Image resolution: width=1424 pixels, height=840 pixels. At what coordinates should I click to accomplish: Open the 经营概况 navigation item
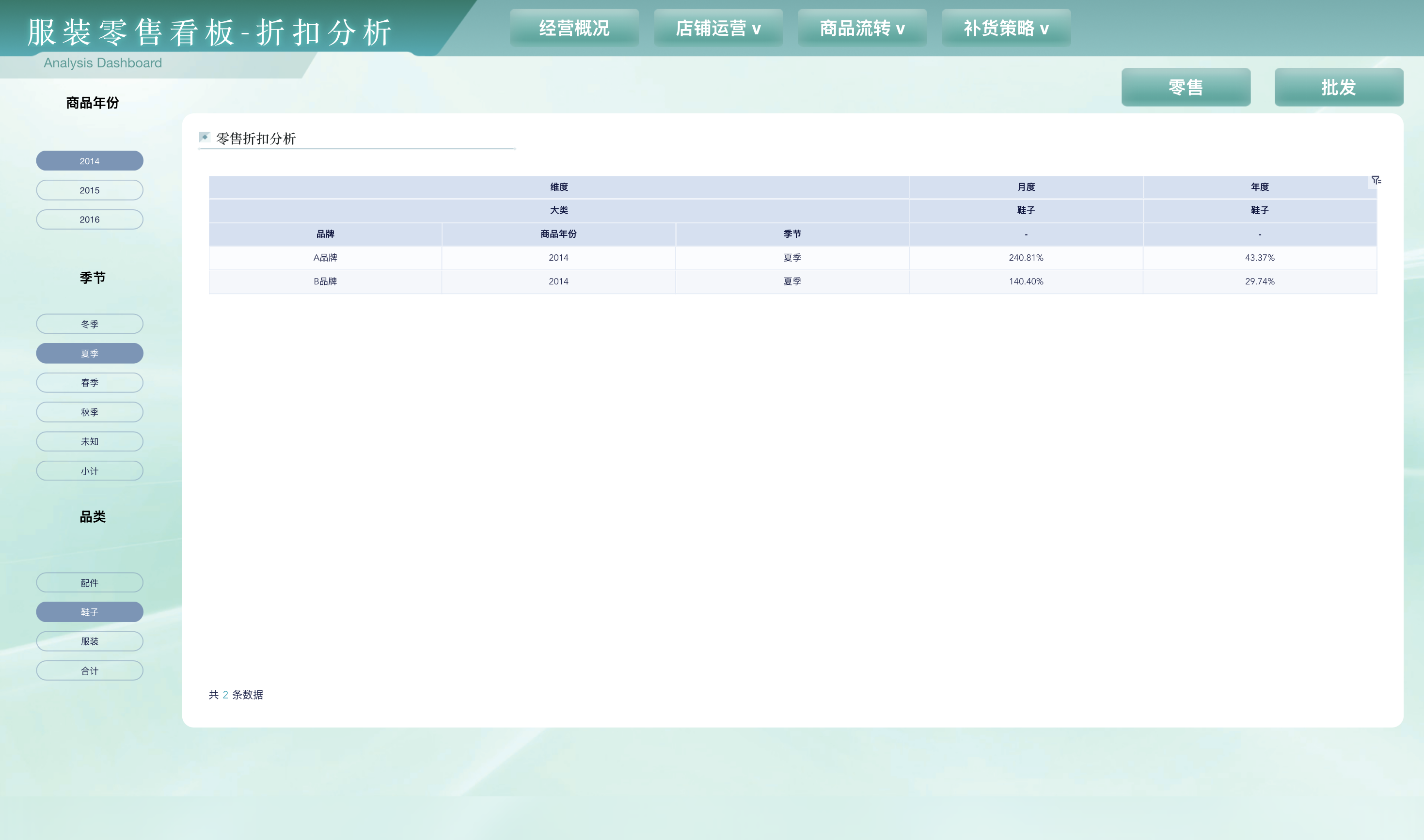574,27
